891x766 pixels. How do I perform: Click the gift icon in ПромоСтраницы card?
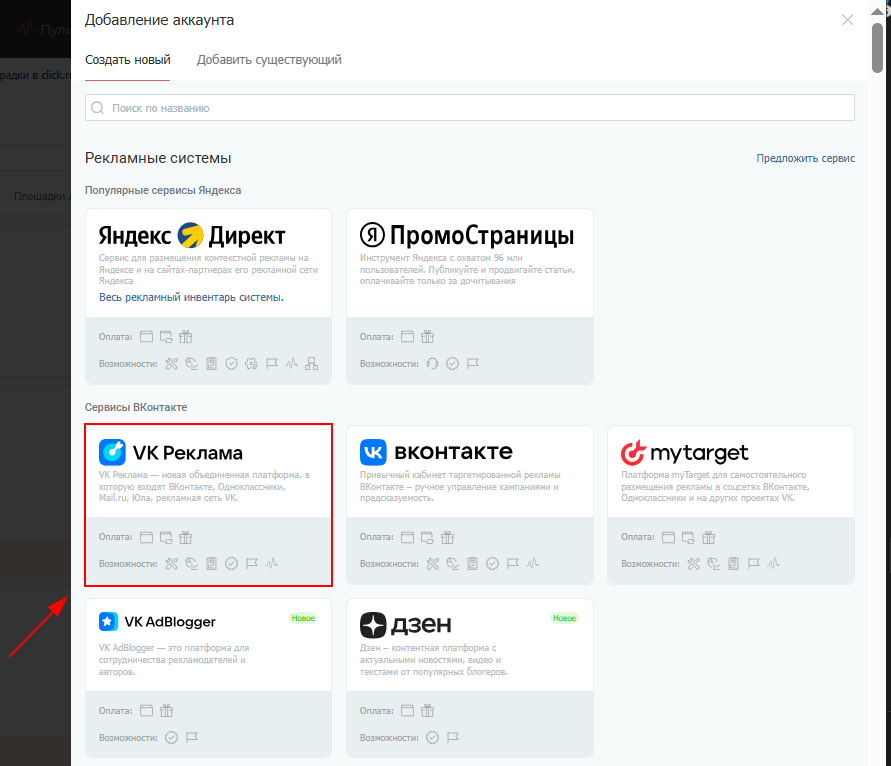tap(427, 336)
